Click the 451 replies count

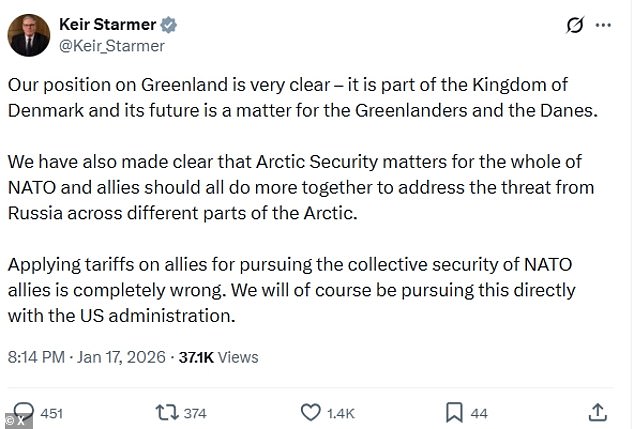tap(51, 412)
